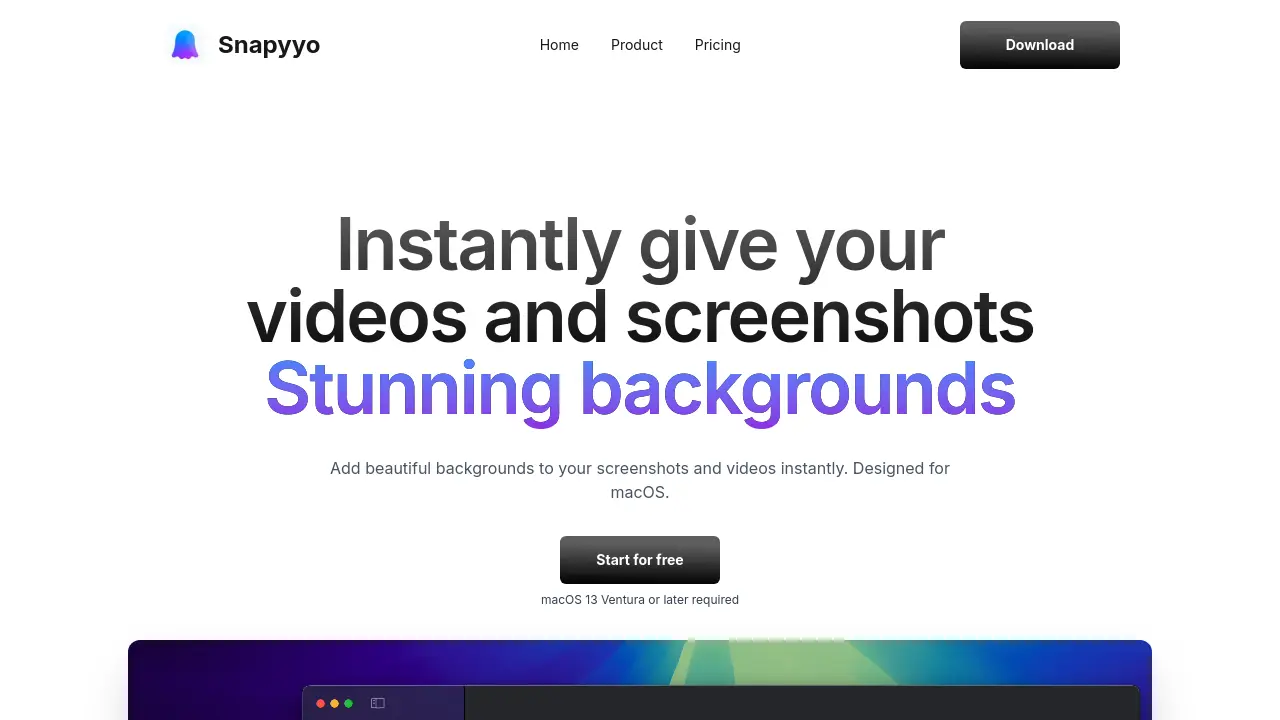Click the 'macOS 13 Ventura or later required' text
The width and height of the screenshot is (1280, 720).
640,599
